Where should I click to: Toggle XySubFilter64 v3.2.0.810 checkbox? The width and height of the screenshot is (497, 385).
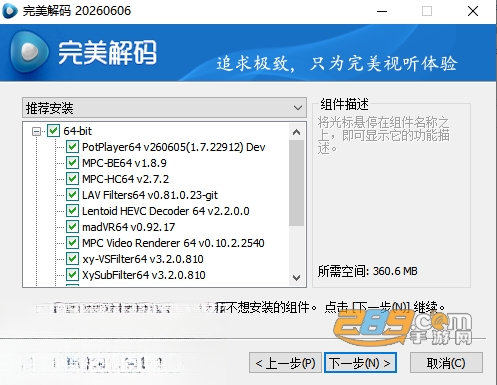tap(72, 275)
